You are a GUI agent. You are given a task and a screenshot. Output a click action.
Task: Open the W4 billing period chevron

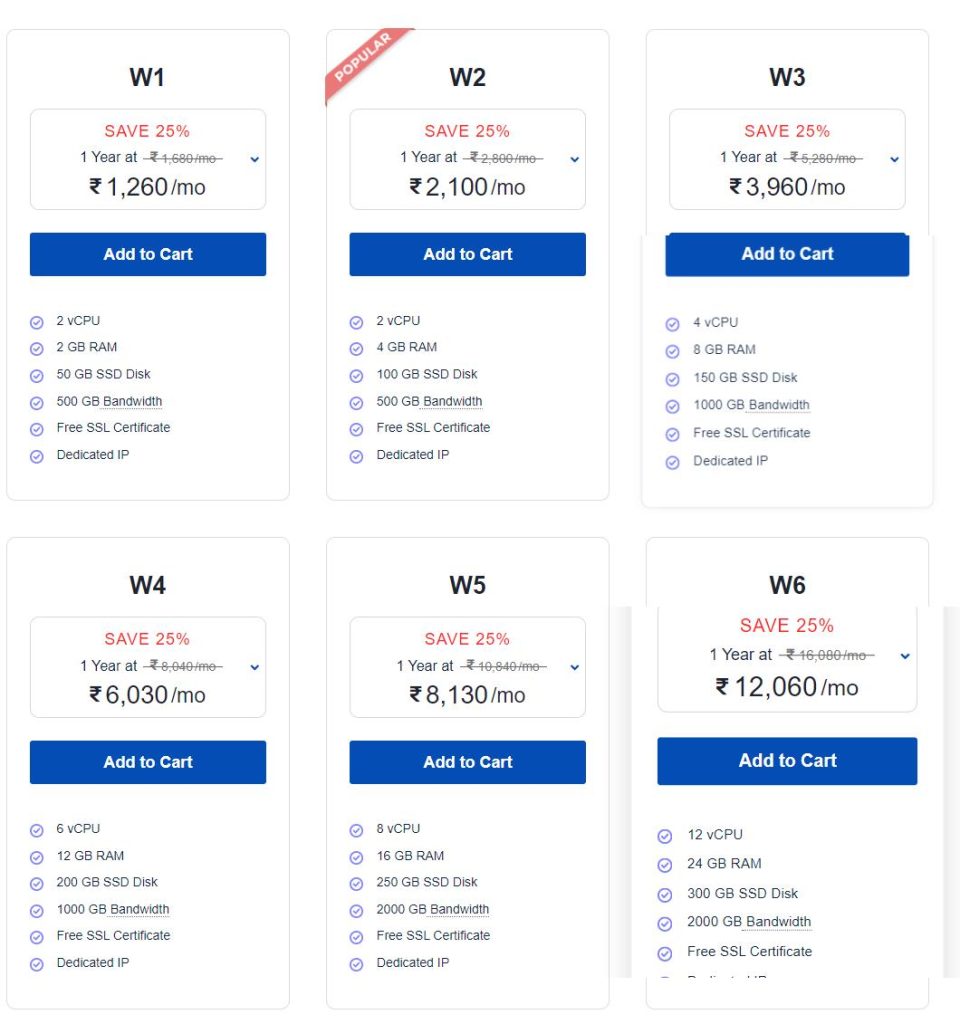click(x=255, y=667)
